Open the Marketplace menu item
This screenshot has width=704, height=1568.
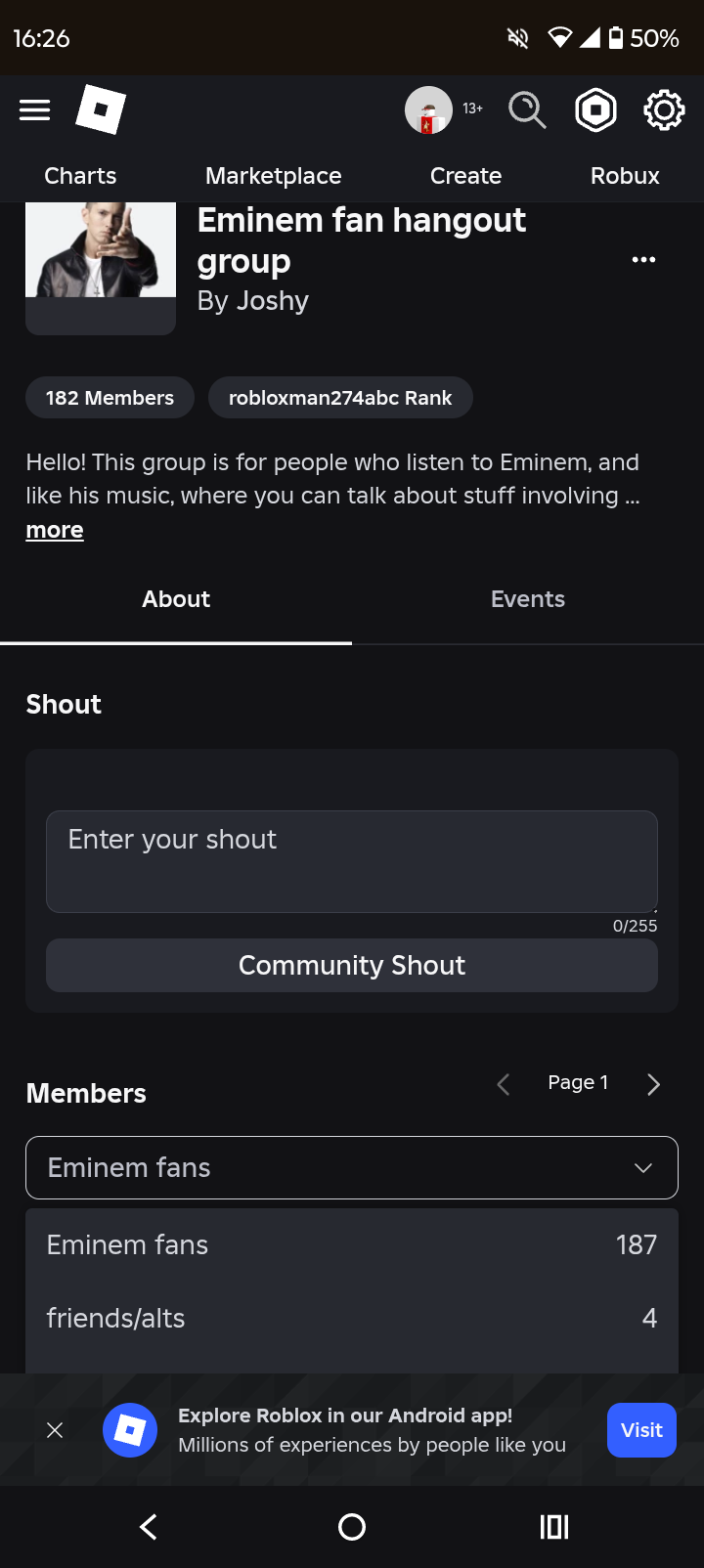coord(274,176)
